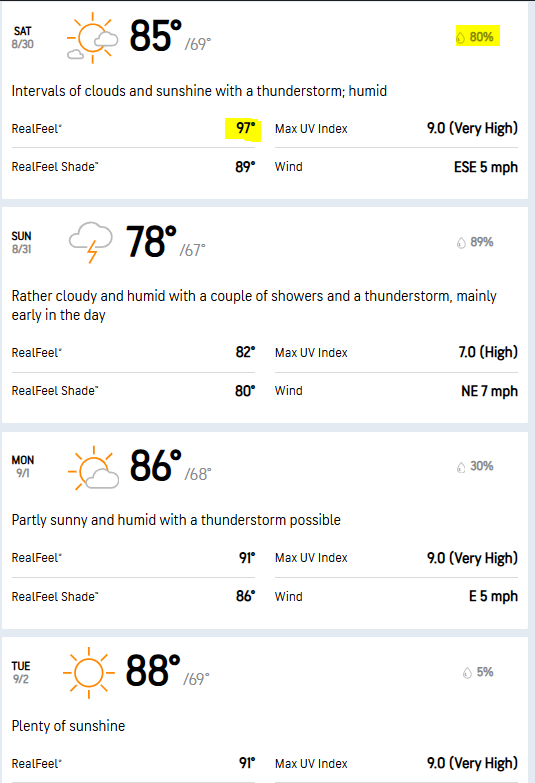Click Monday's partly sunny weather icon
The image size is (535, 783).
tap(93, 468)
